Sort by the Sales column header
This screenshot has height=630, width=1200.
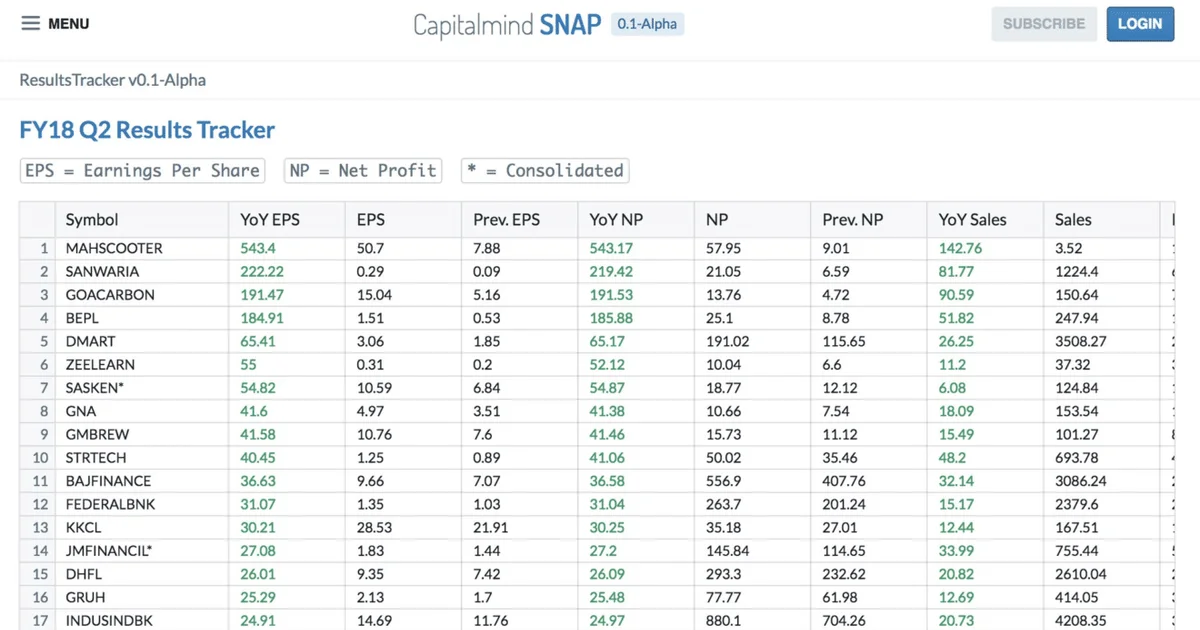pos(1101,219)
